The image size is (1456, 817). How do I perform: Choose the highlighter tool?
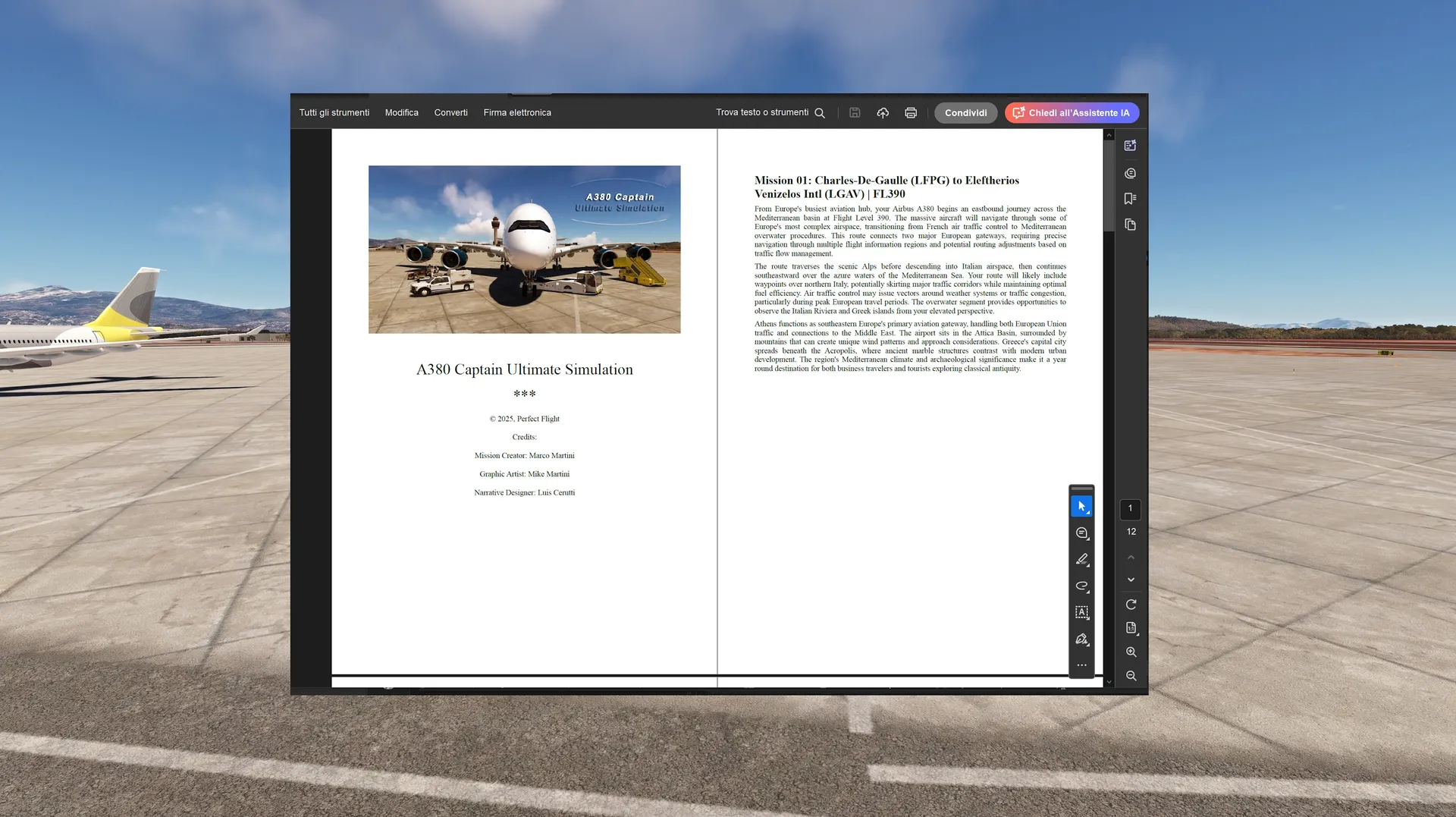[1081, 560]
